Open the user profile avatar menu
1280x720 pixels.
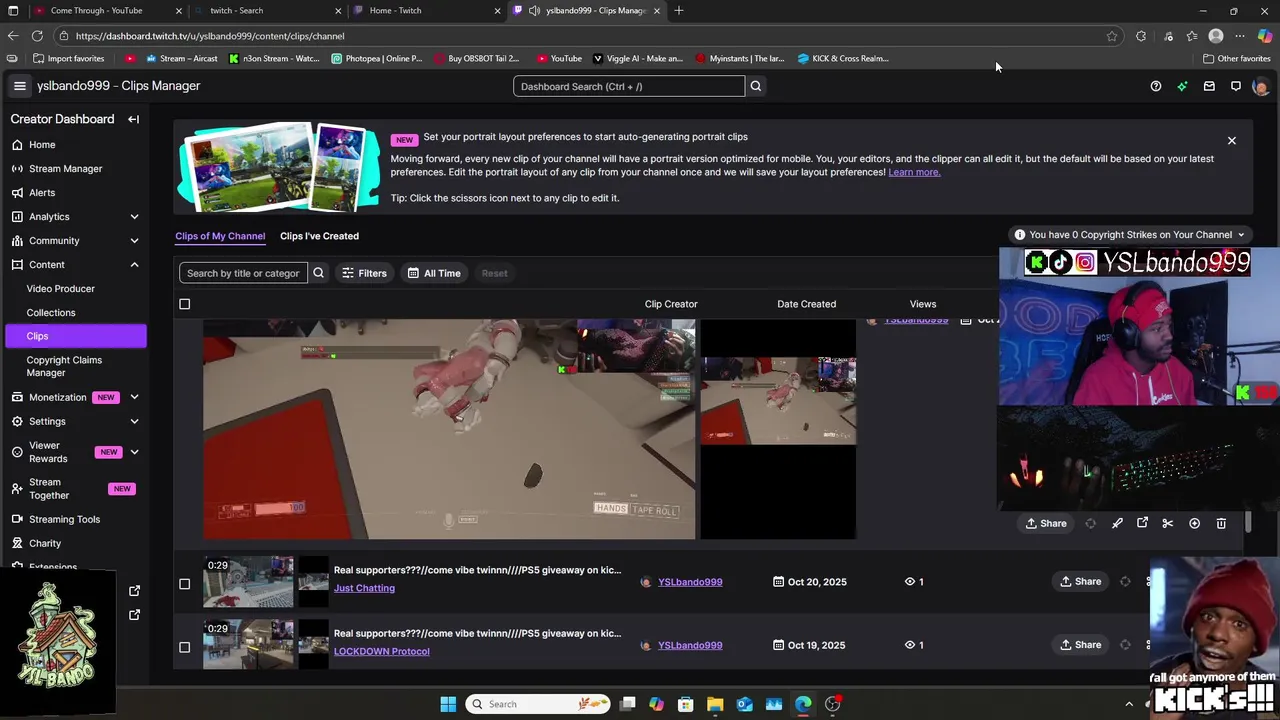tap(1260, 86)
